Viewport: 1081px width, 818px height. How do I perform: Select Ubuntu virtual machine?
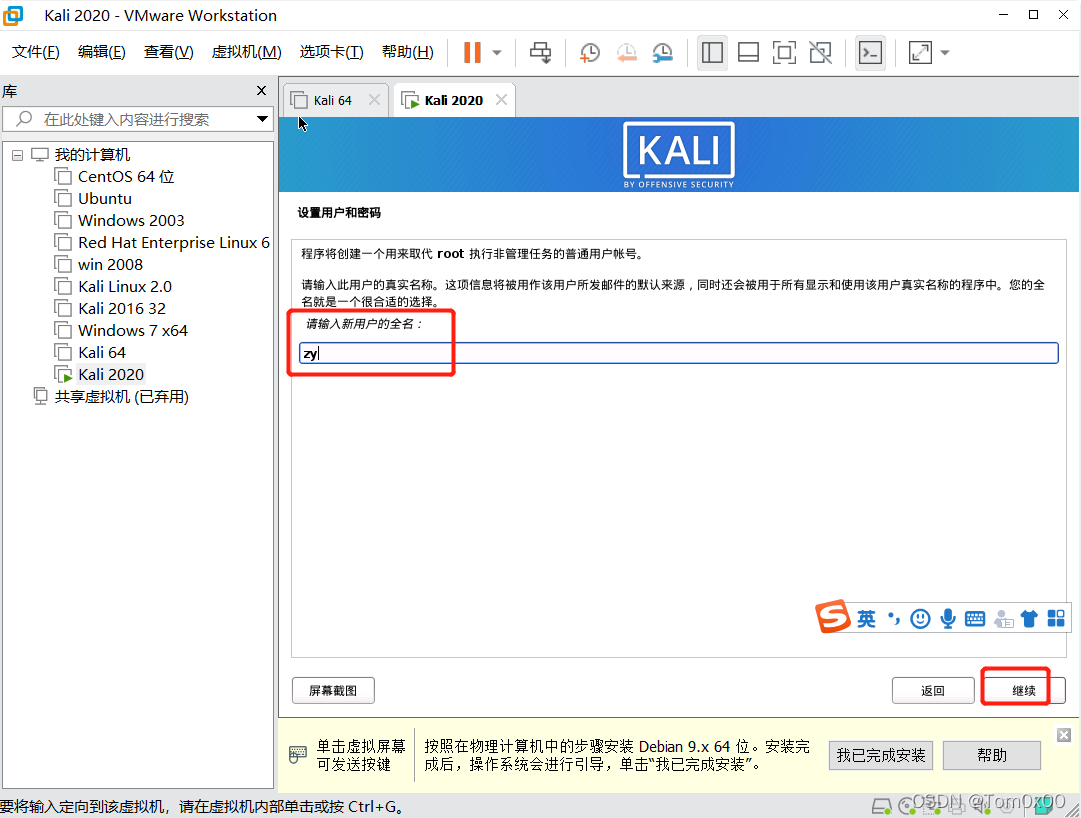pyautogui.click(x=105, y=198)
